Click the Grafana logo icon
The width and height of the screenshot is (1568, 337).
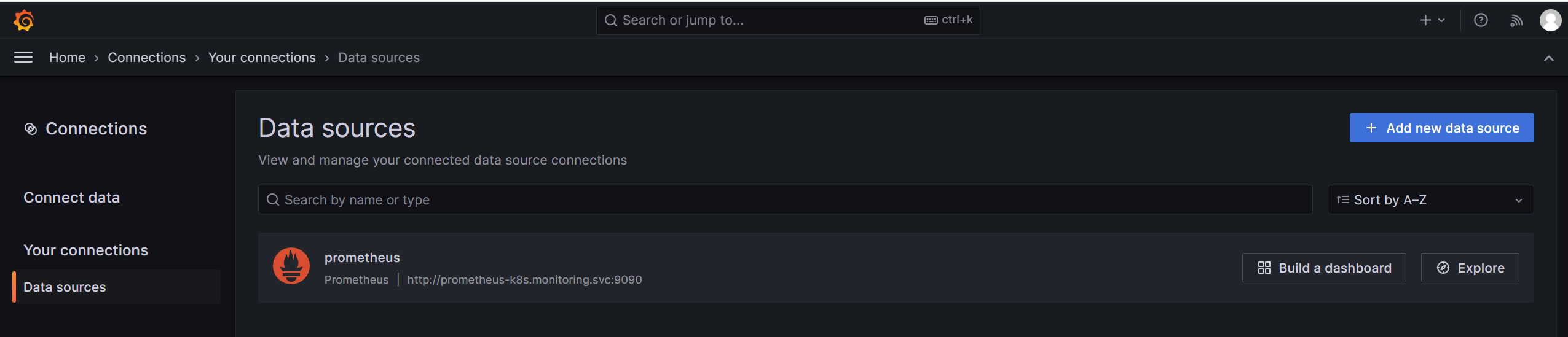pyautogui.click(x=23, y=20)
